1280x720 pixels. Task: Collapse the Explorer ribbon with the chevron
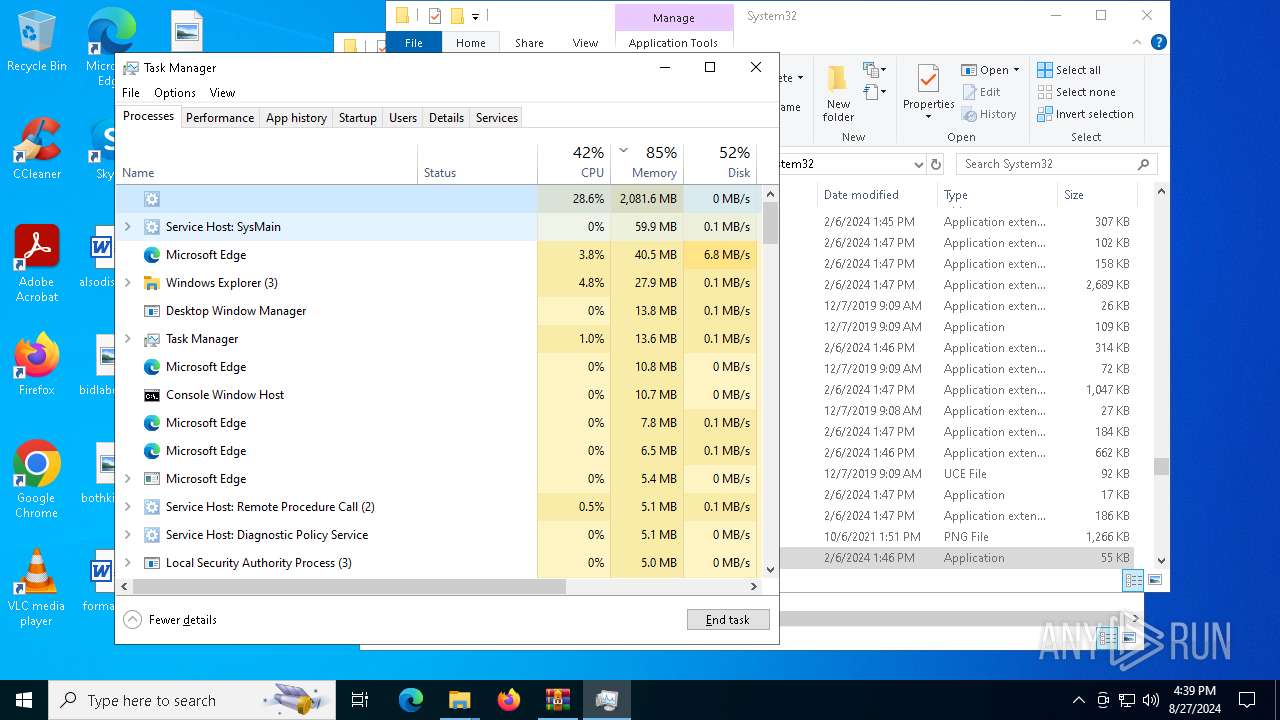tap(1139, 43)
